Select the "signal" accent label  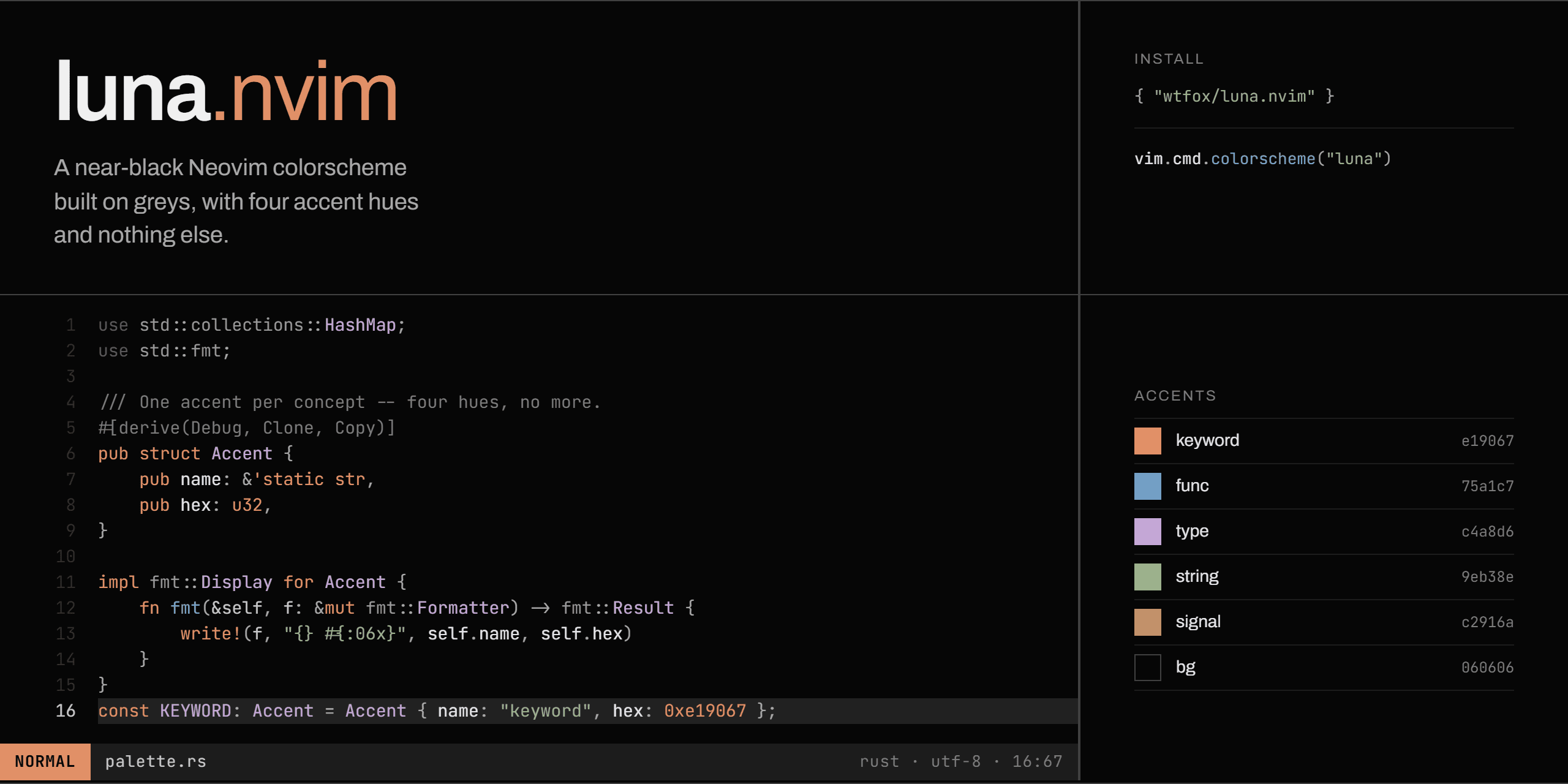(1198, 622)
